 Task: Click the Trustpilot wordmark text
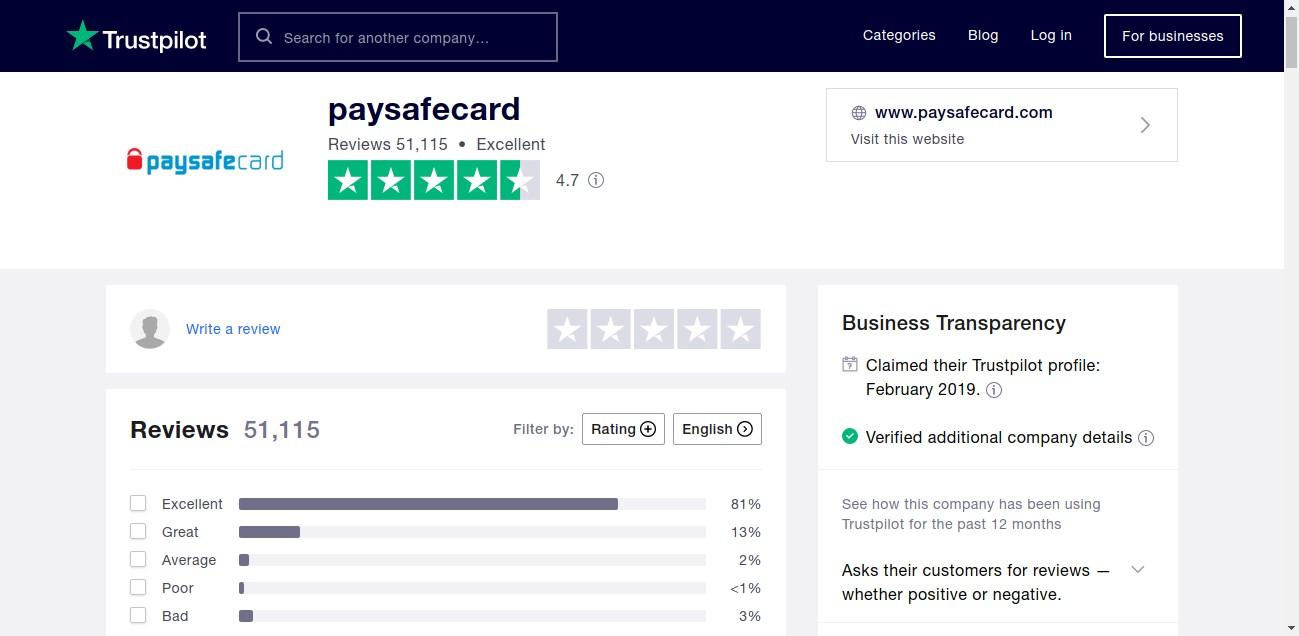(154, 40)
